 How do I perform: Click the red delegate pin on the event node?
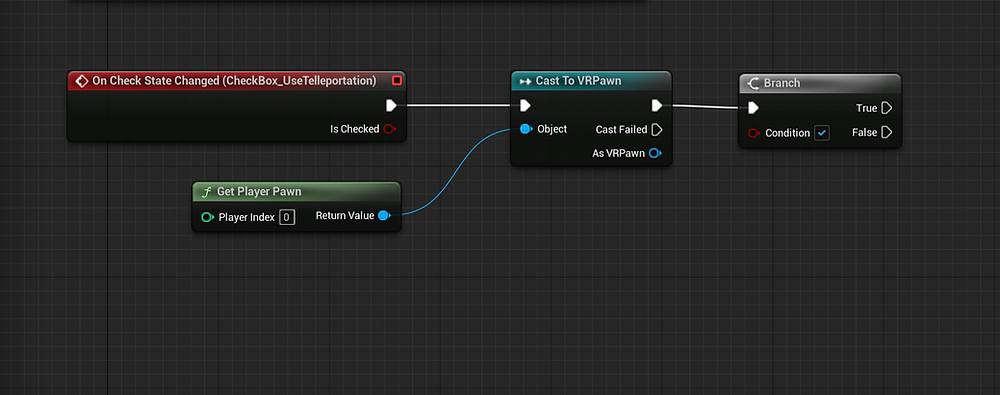pos(397,80)
